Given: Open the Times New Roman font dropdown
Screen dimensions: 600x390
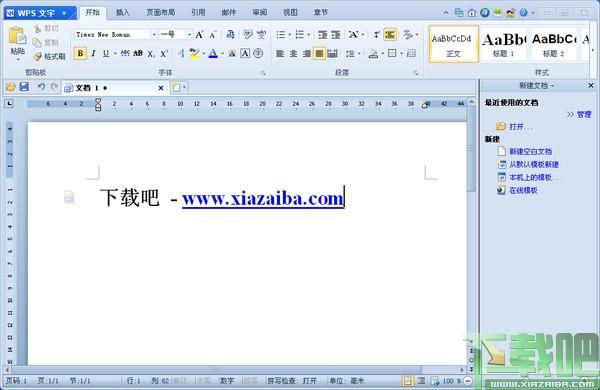Looking at the screenshot, I should tap(154, 35).
